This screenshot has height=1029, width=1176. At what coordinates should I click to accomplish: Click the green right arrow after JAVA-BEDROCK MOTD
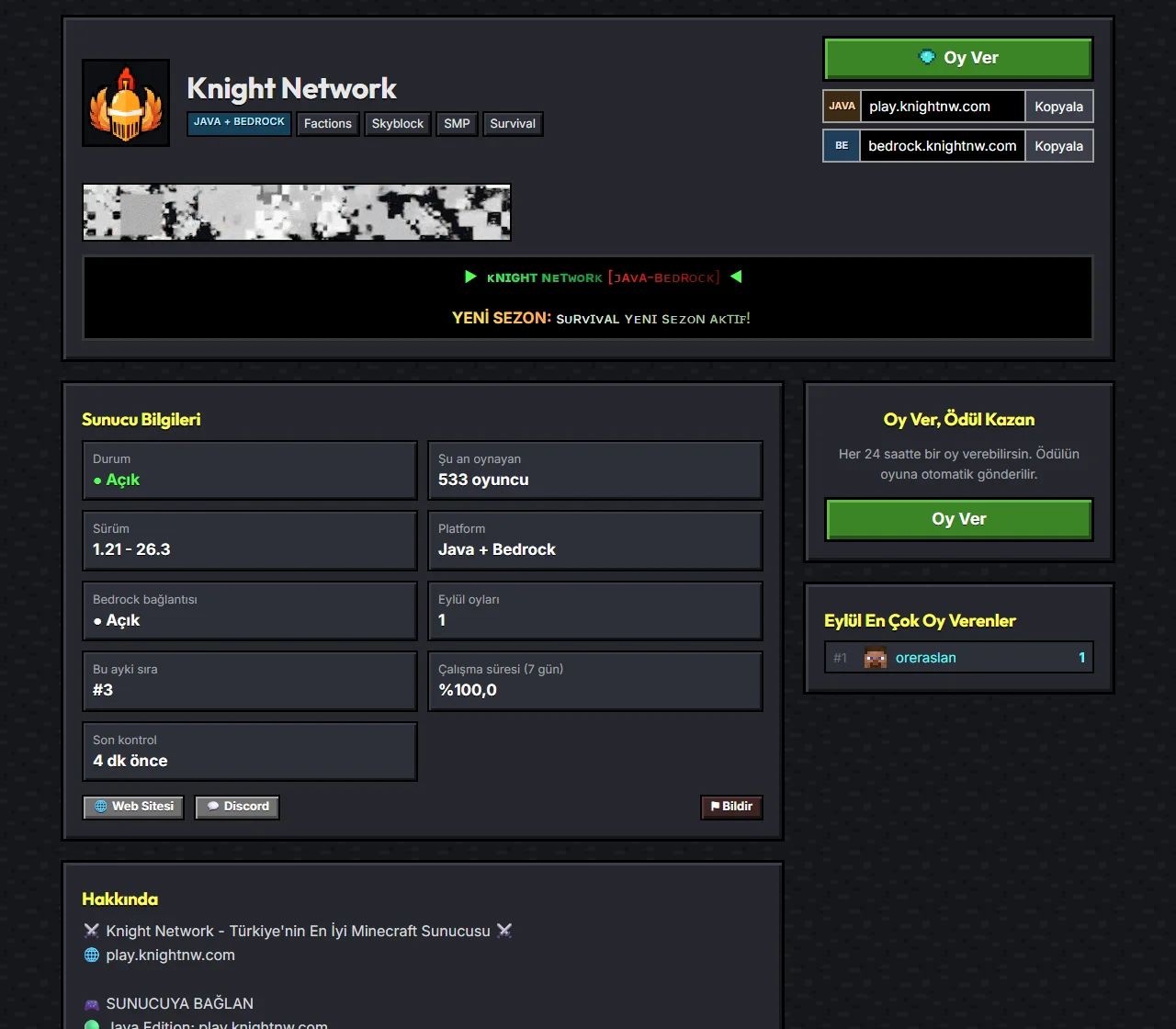tap(736, 277)
